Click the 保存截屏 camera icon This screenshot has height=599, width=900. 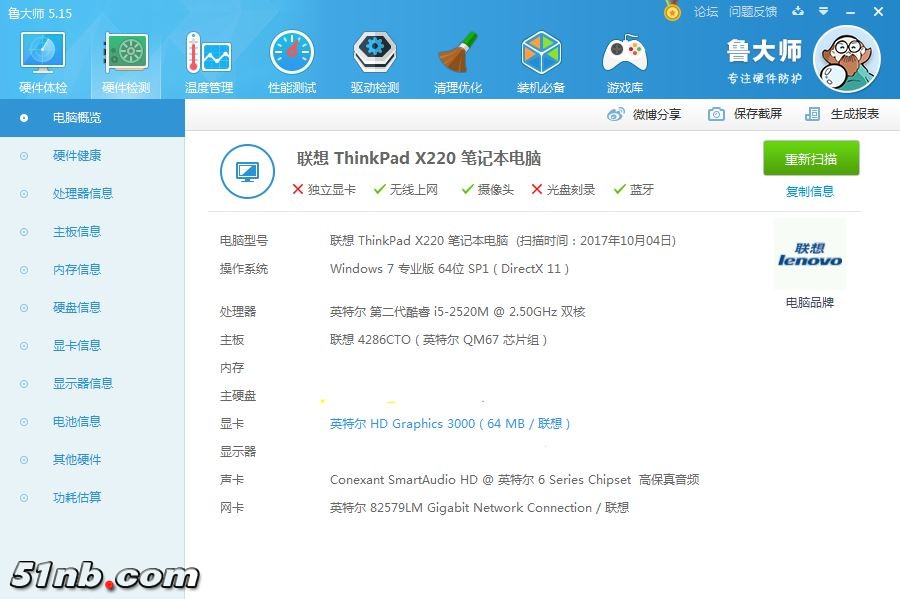(x=716, y=114)
